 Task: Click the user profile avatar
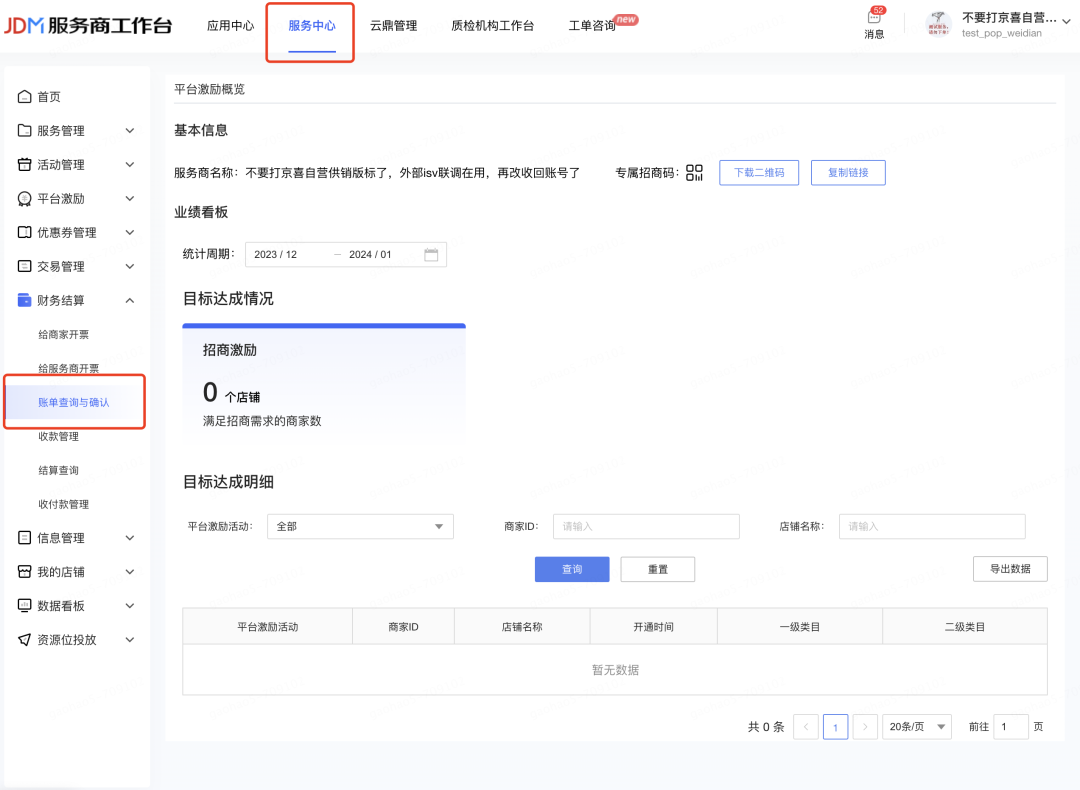pos(937,25)
